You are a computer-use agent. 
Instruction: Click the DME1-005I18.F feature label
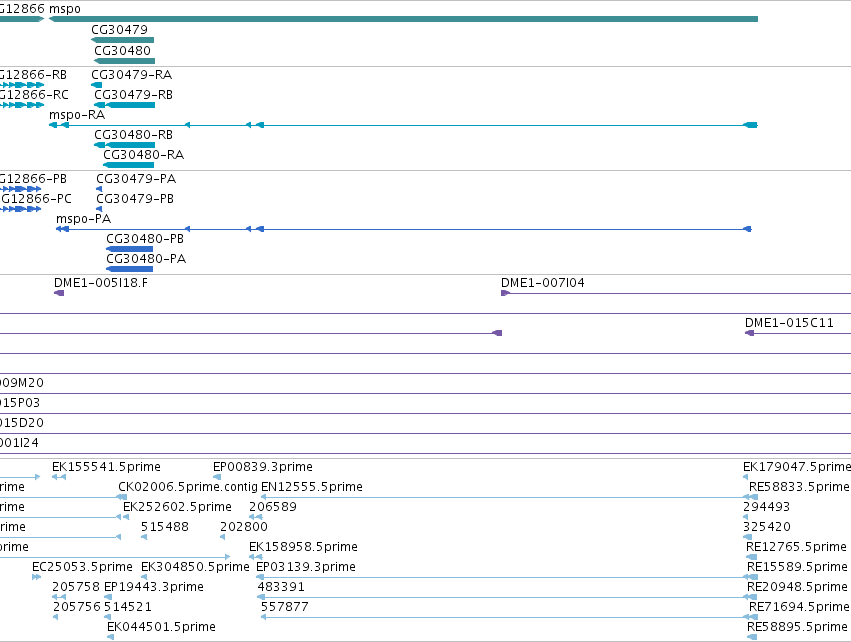[x=101, y=283]
